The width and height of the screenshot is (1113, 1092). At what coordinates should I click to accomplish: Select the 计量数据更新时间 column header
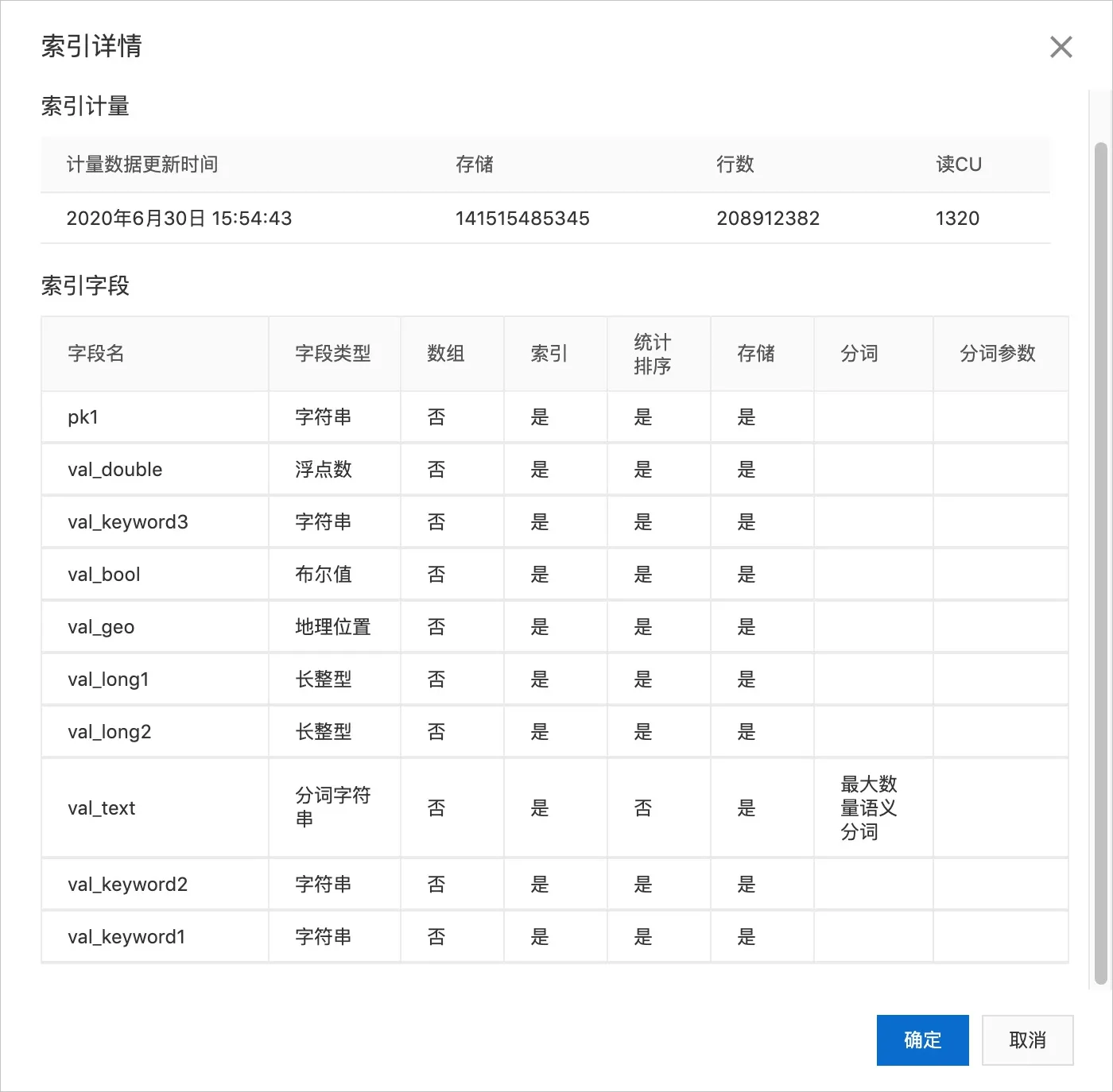[142, 165]
